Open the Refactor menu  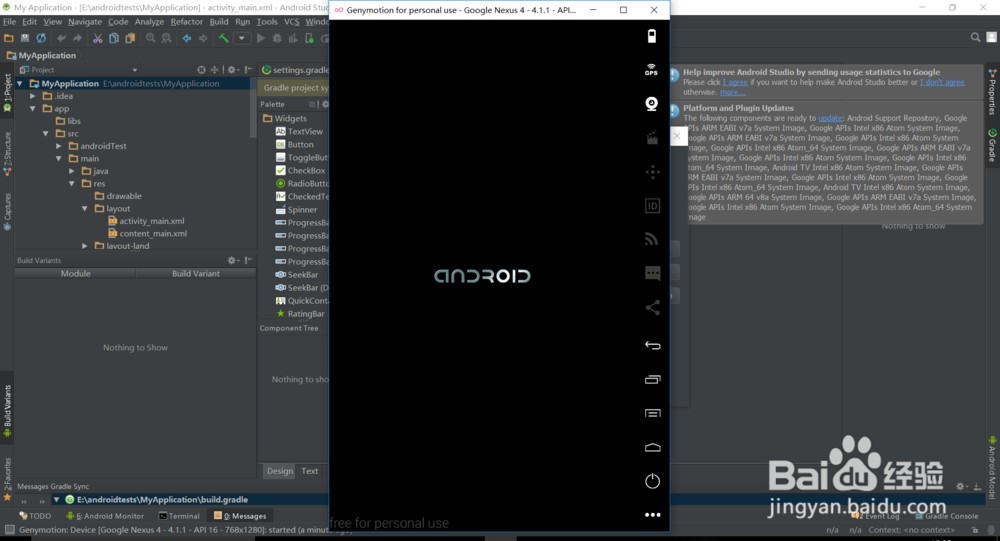tap(187, 22)
